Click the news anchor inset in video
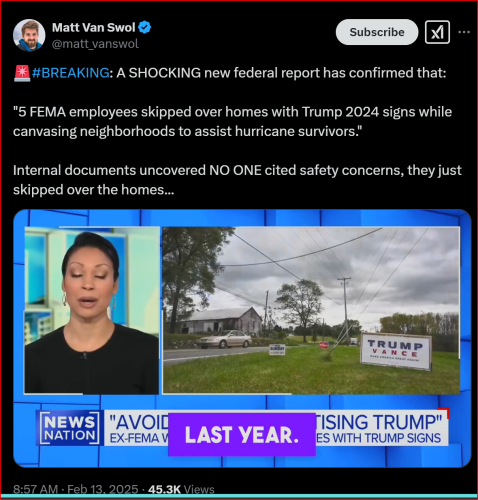 (92, 310)
